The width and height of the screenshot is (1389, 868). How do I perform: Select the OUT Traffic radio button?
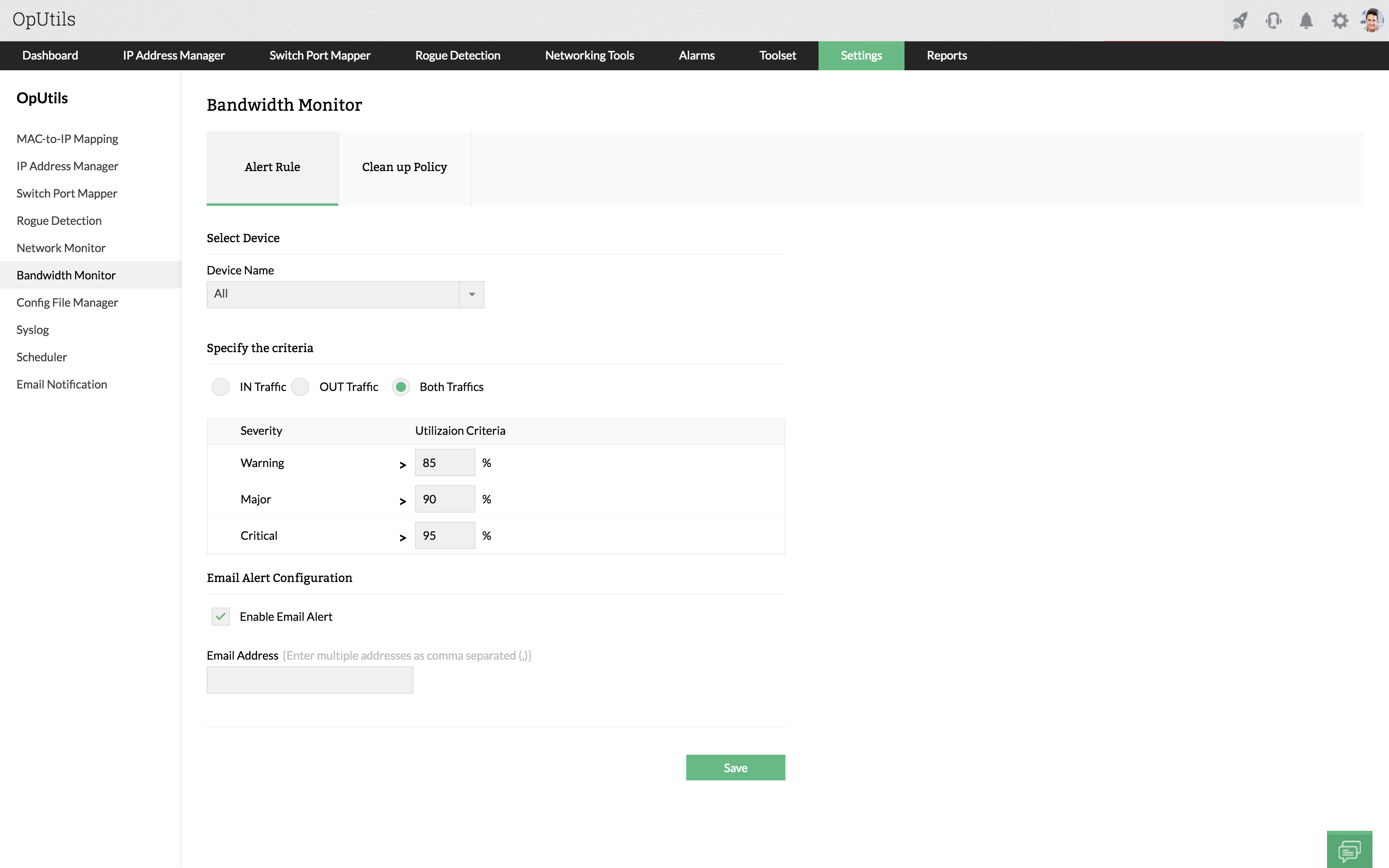coord(300,387)
